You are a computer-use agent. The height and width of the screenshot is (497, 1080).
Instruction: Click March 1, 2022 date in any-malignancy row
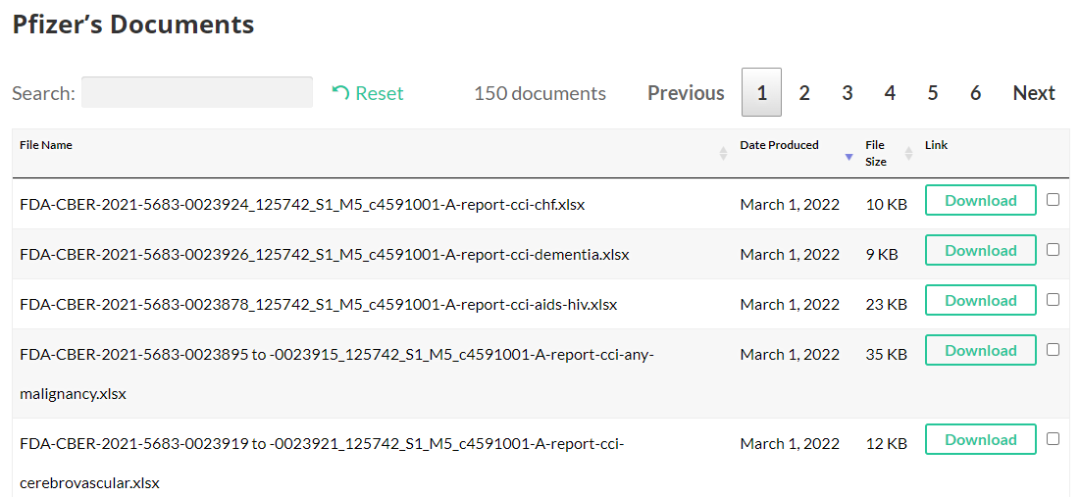790,355
